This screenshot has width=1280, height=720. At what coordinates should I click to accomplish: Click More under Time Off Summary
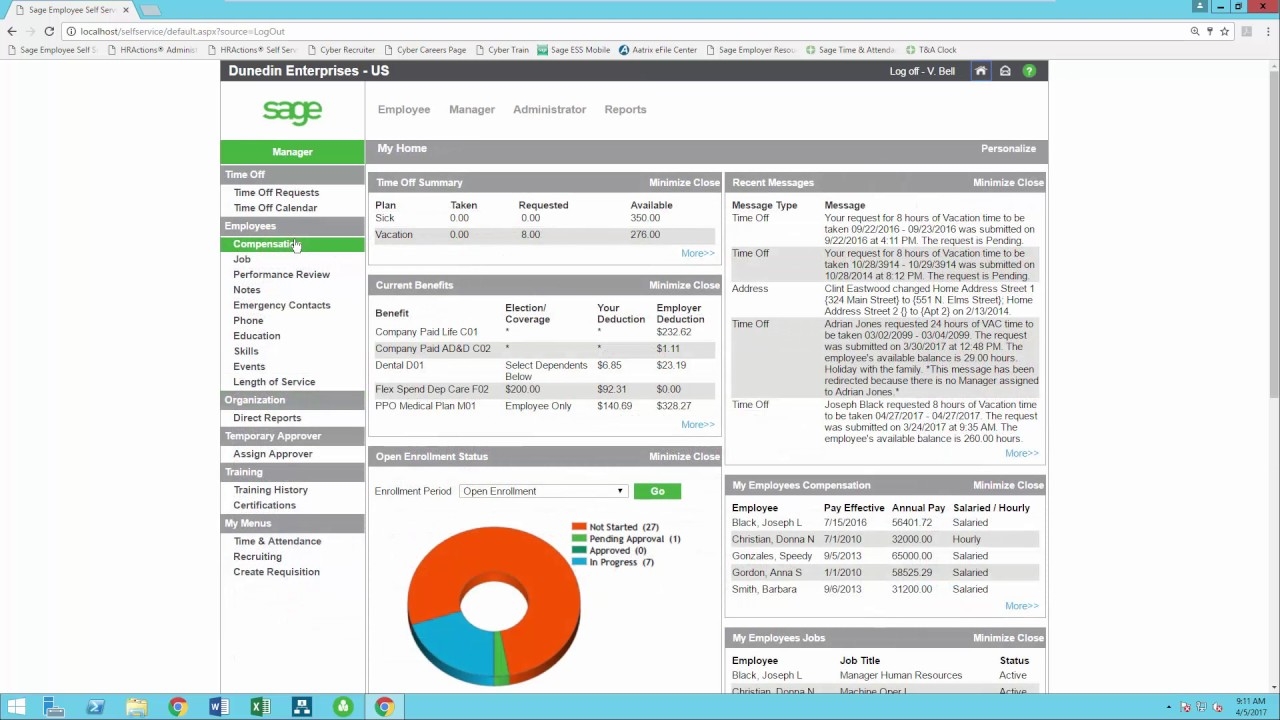point(696,253)
